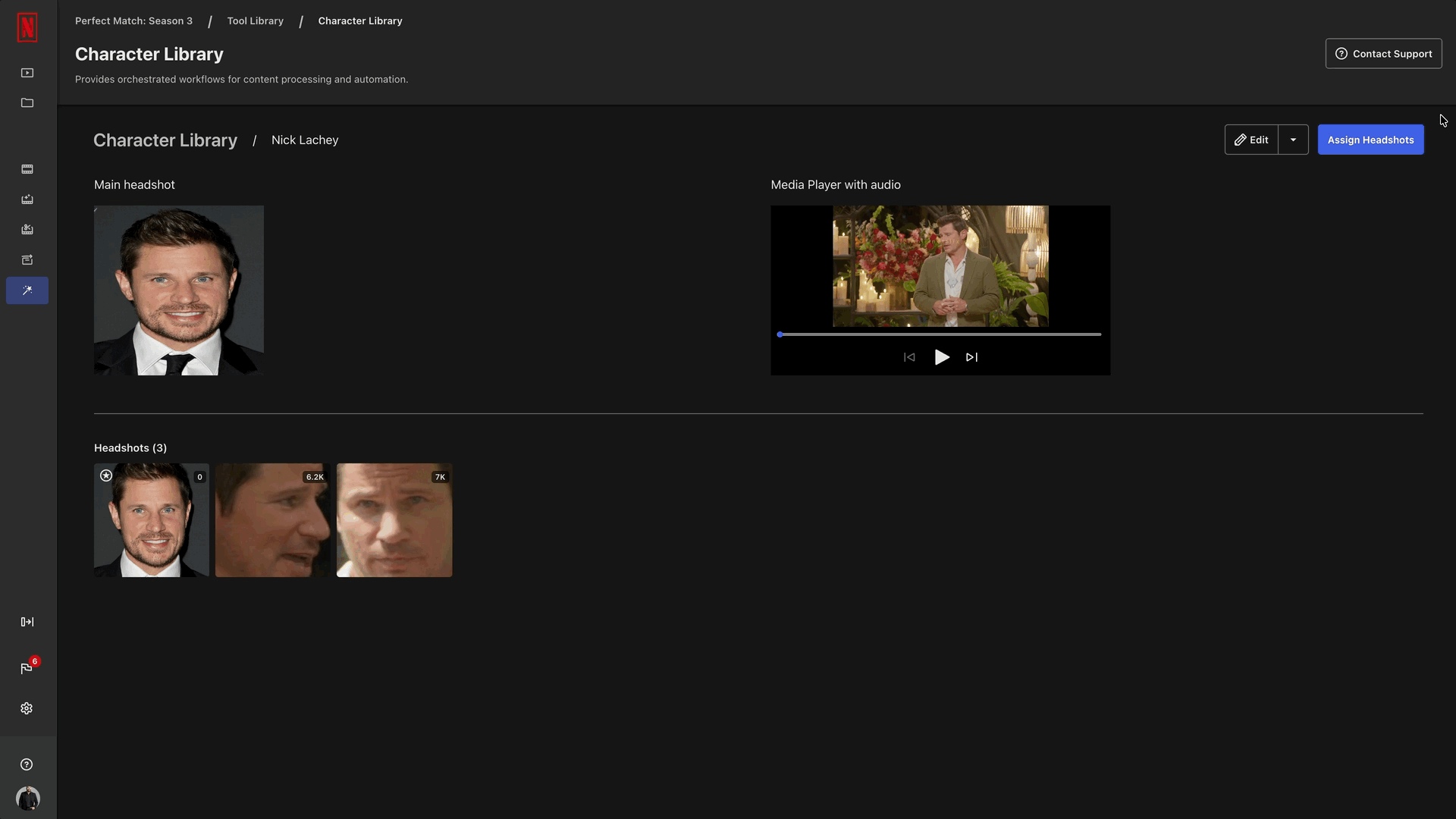The width and height of the screenshot is (1456, 819).
Task: Expand the sidebar with the expand arrow icon
Action: tap(27, 622)
